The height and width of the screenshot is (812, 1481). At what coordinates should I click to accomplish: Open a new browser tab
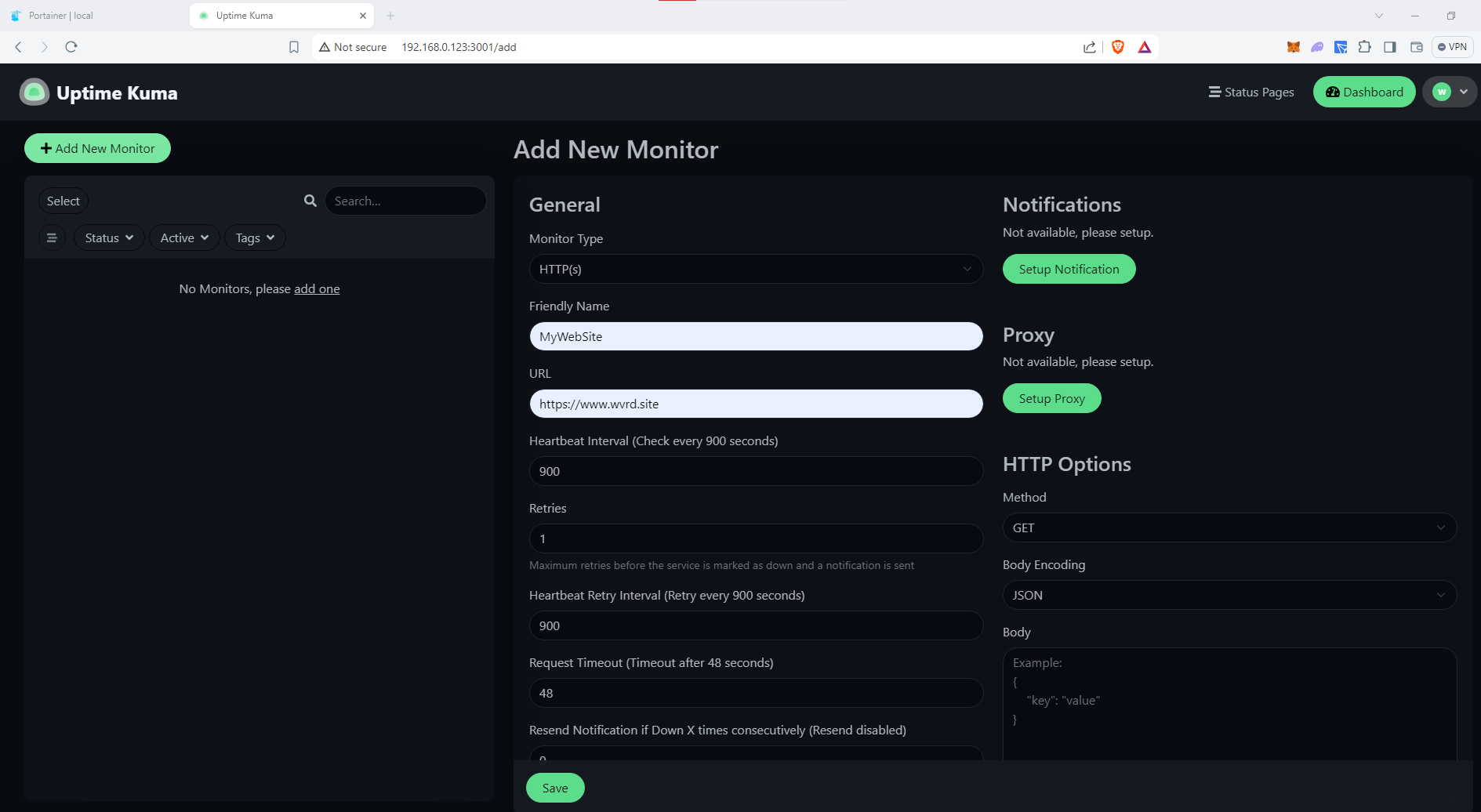390,16
